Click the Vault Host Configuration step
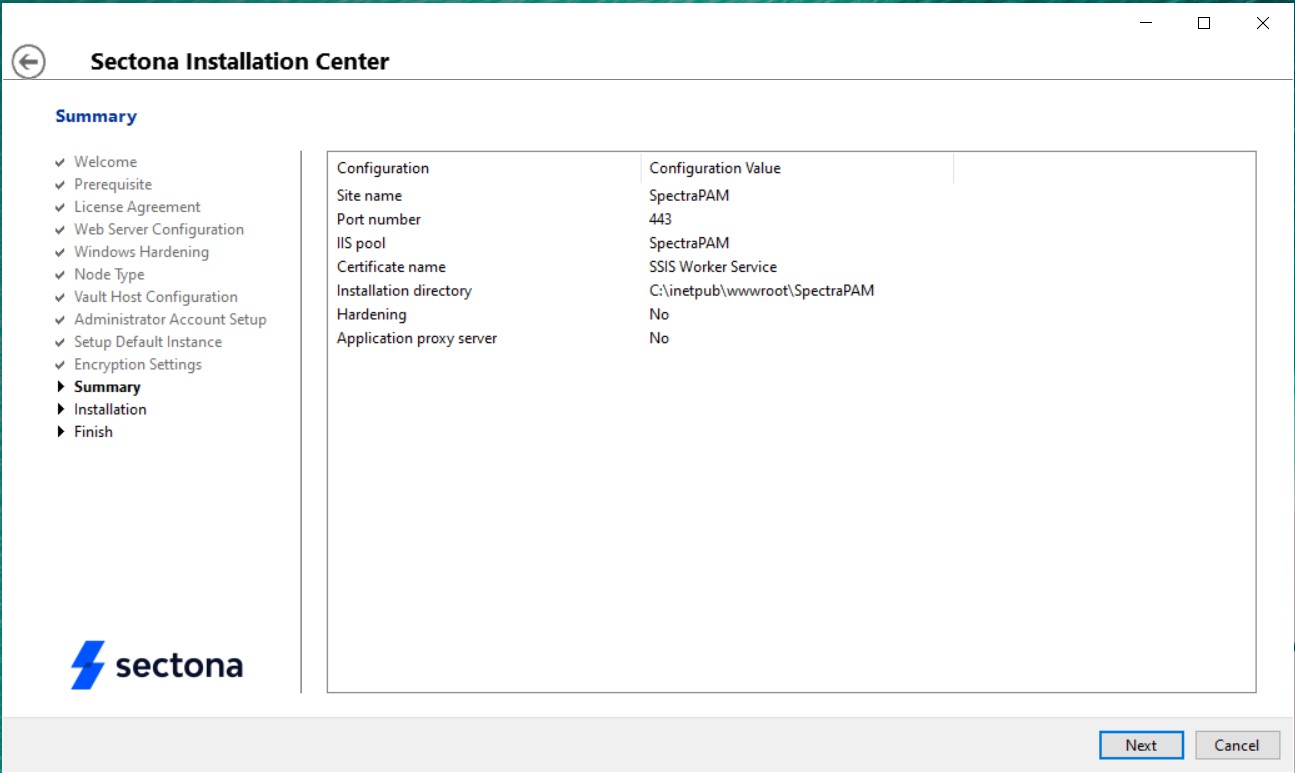1295x773 pixels. point(155,297)
